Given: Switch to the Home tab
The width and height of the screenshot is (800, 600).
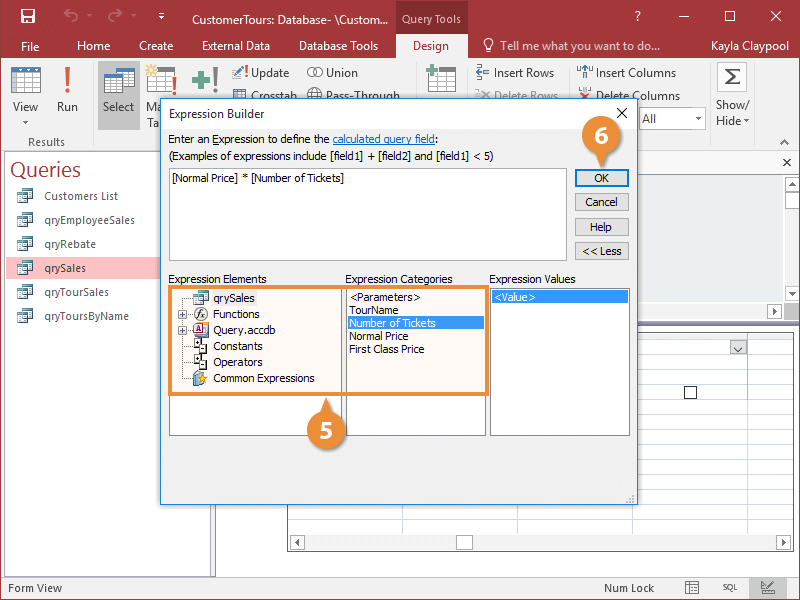Looking at the screenshot, I should (93, 46).
